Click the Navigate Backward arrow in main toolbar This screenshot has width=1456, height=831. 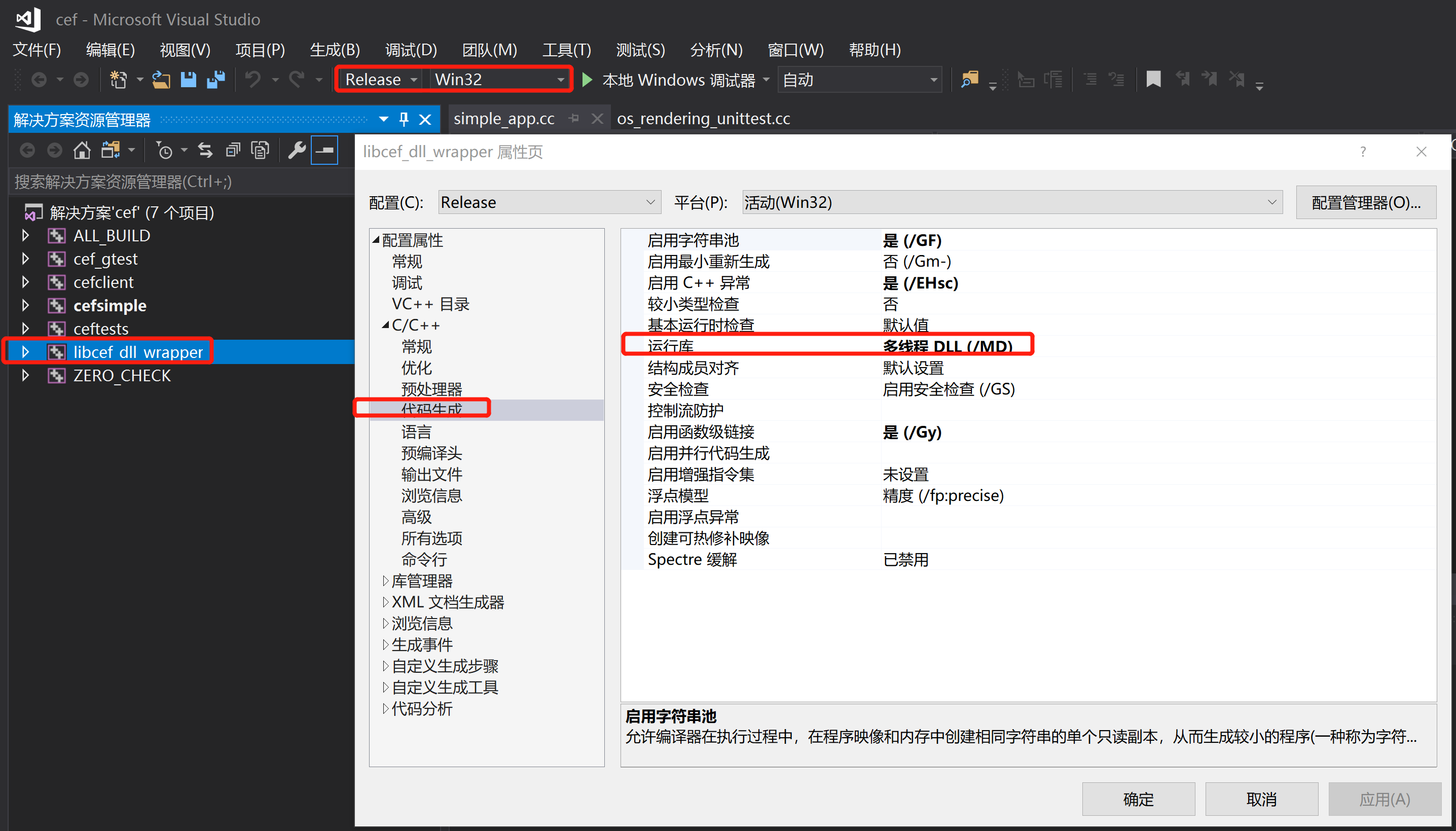coord(40,79)
